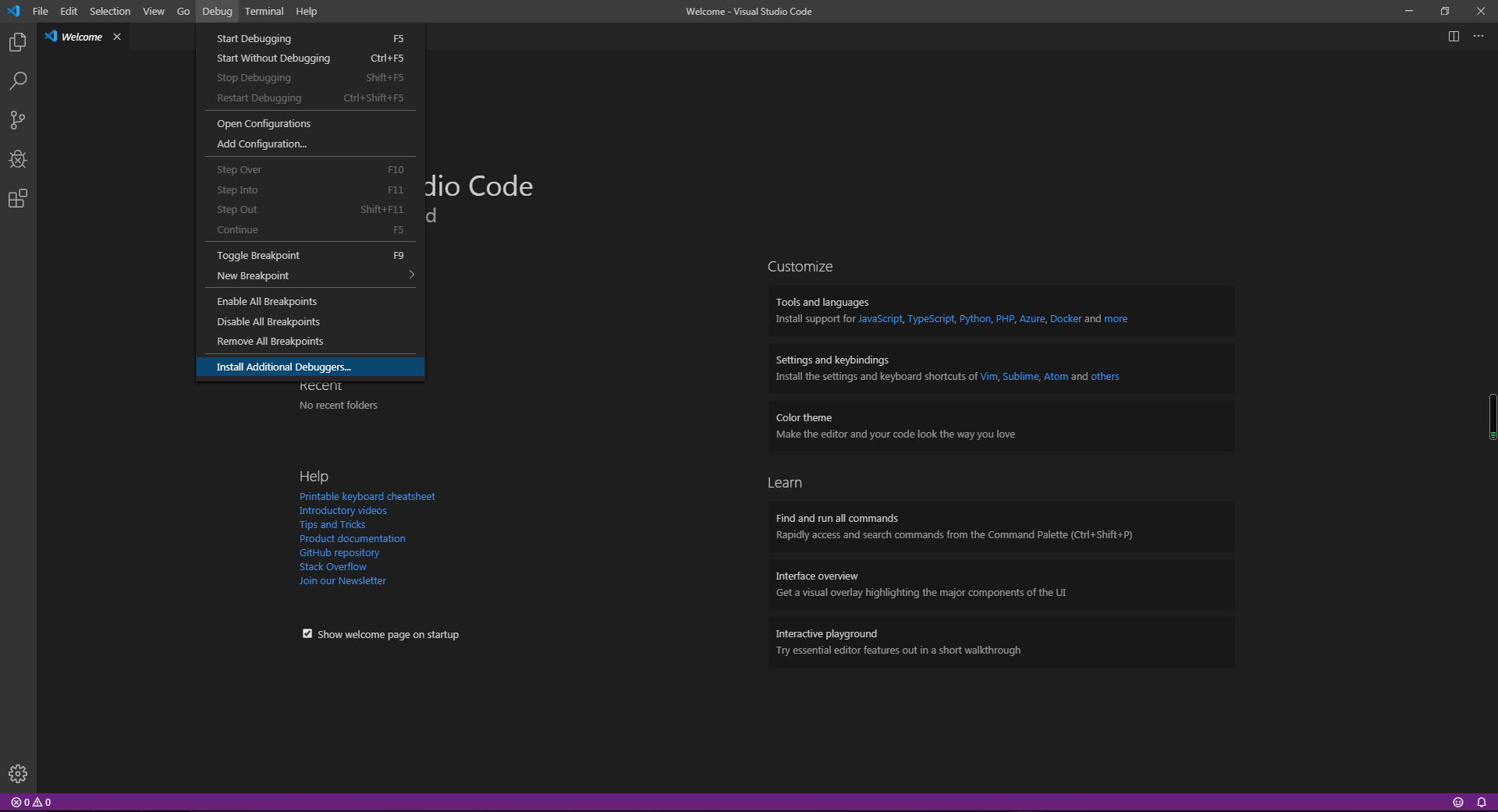Open the Interface overview card
Image resolution: width=1498 pixels, height=812 pixels.
click(x=1001, y=584)
